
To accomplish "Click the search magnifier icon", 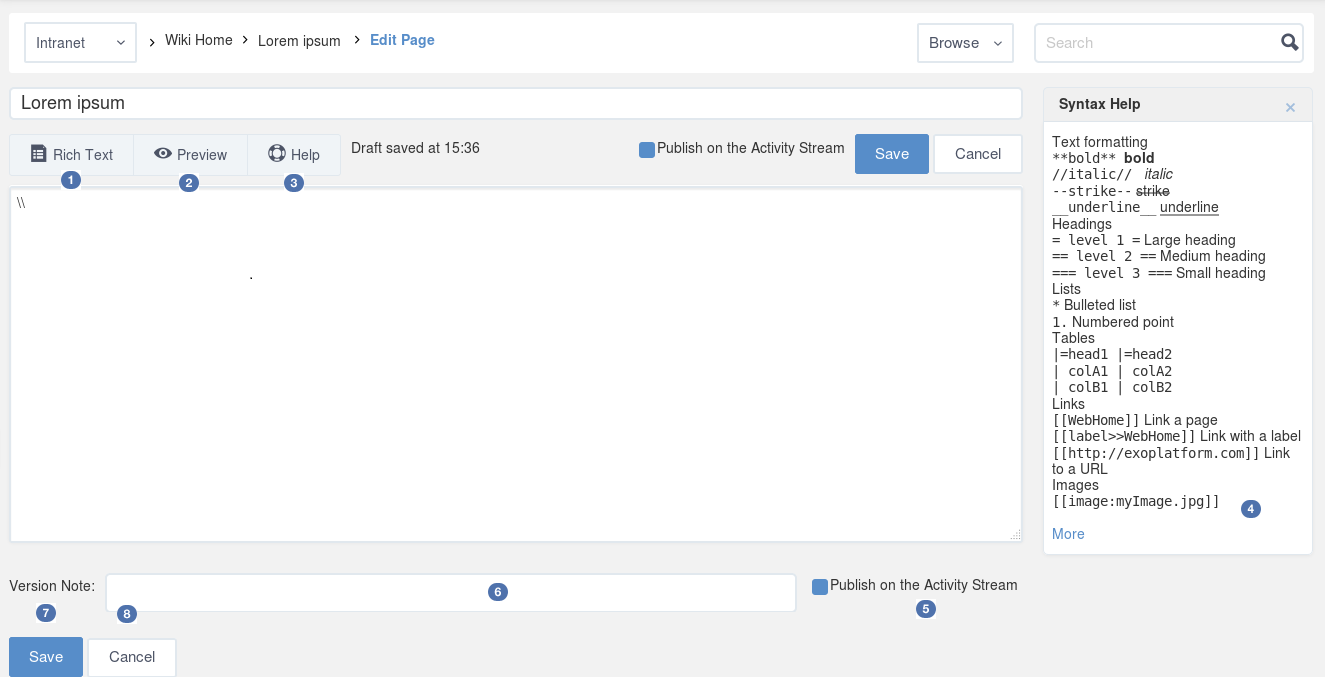I will 1290,42.
